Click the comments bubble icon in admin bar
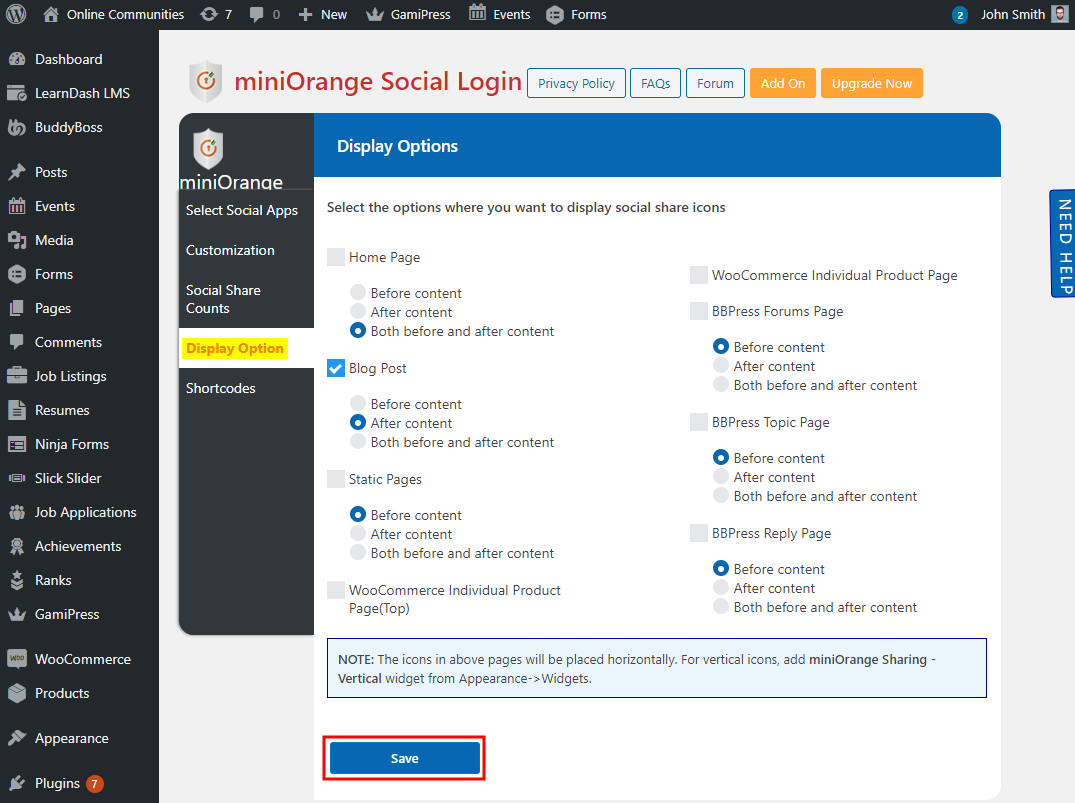This screenshot has height=803, width=1075. [x=262, y=14]
